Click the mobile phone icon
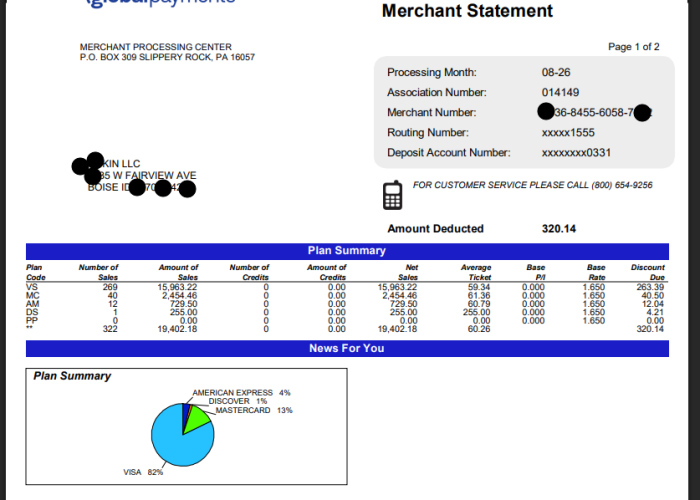Screen dimensions: 700x500 pyautogui.click(x=393, y=195)
